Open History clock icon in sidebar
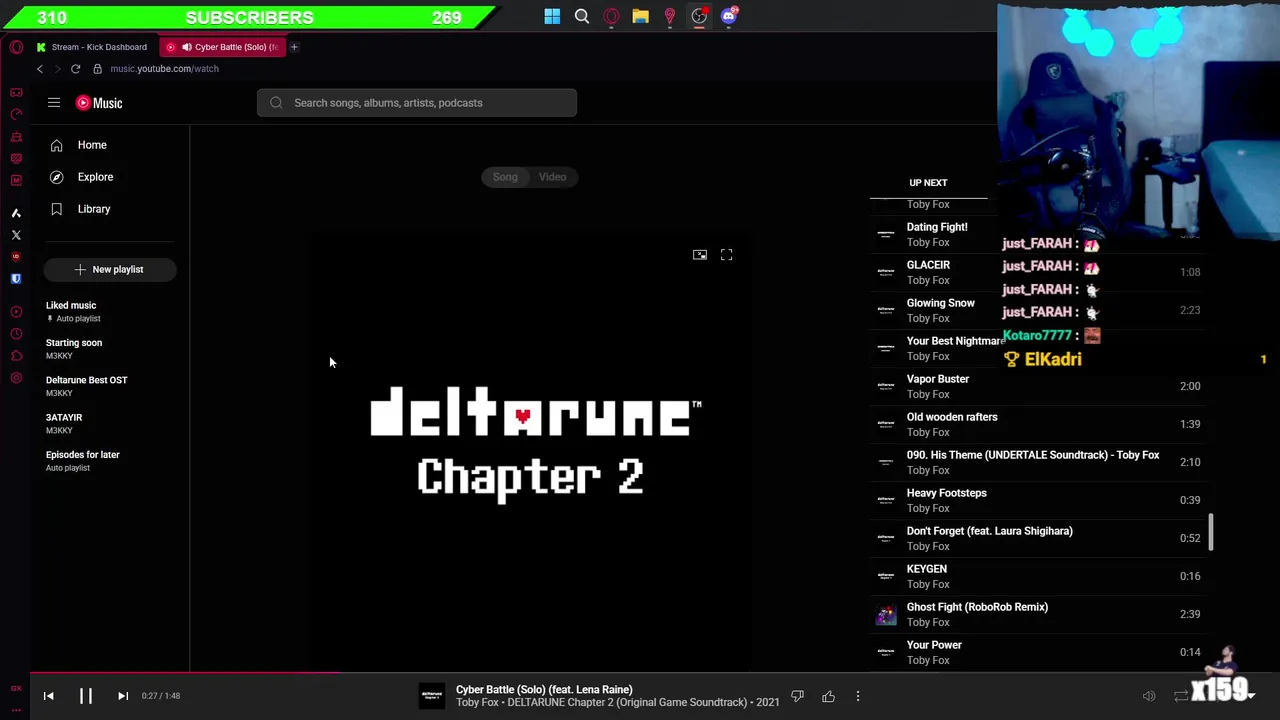This screenshot has width=1280, height=720. point(16,334)
